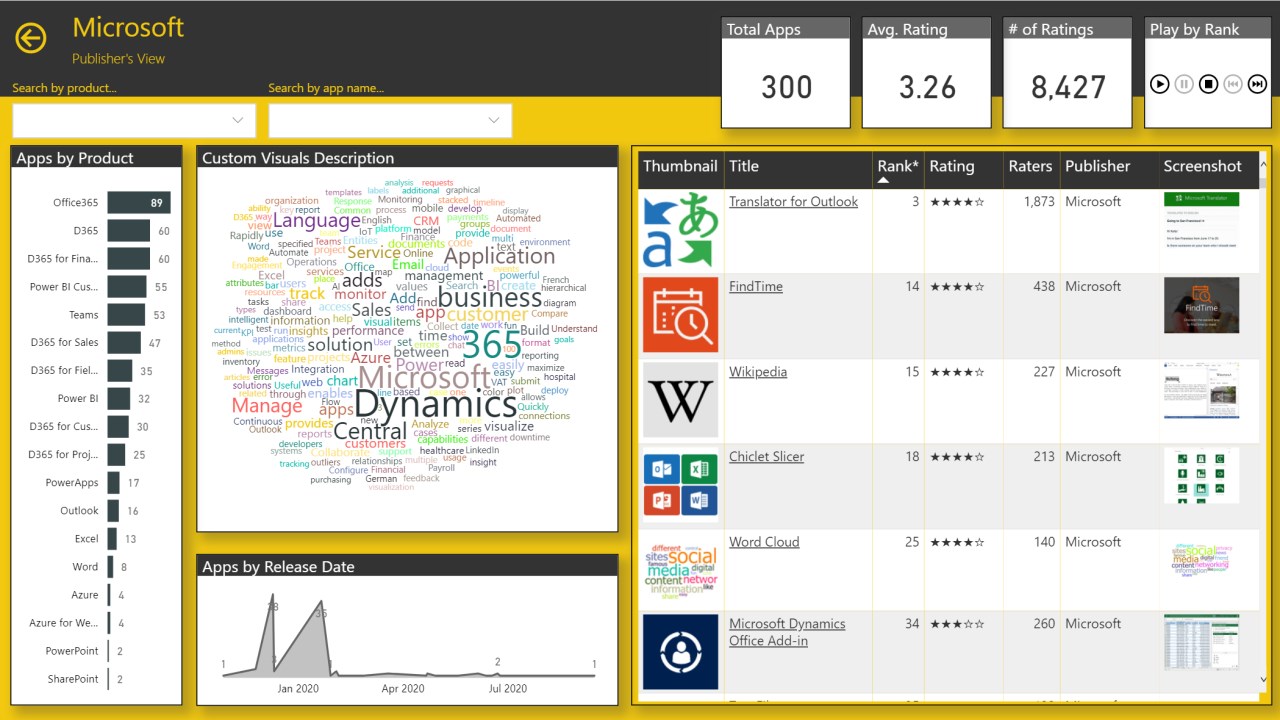Open the Search by app name dropdown
This screenshot has width=1280, height=720.
(390, 120)
